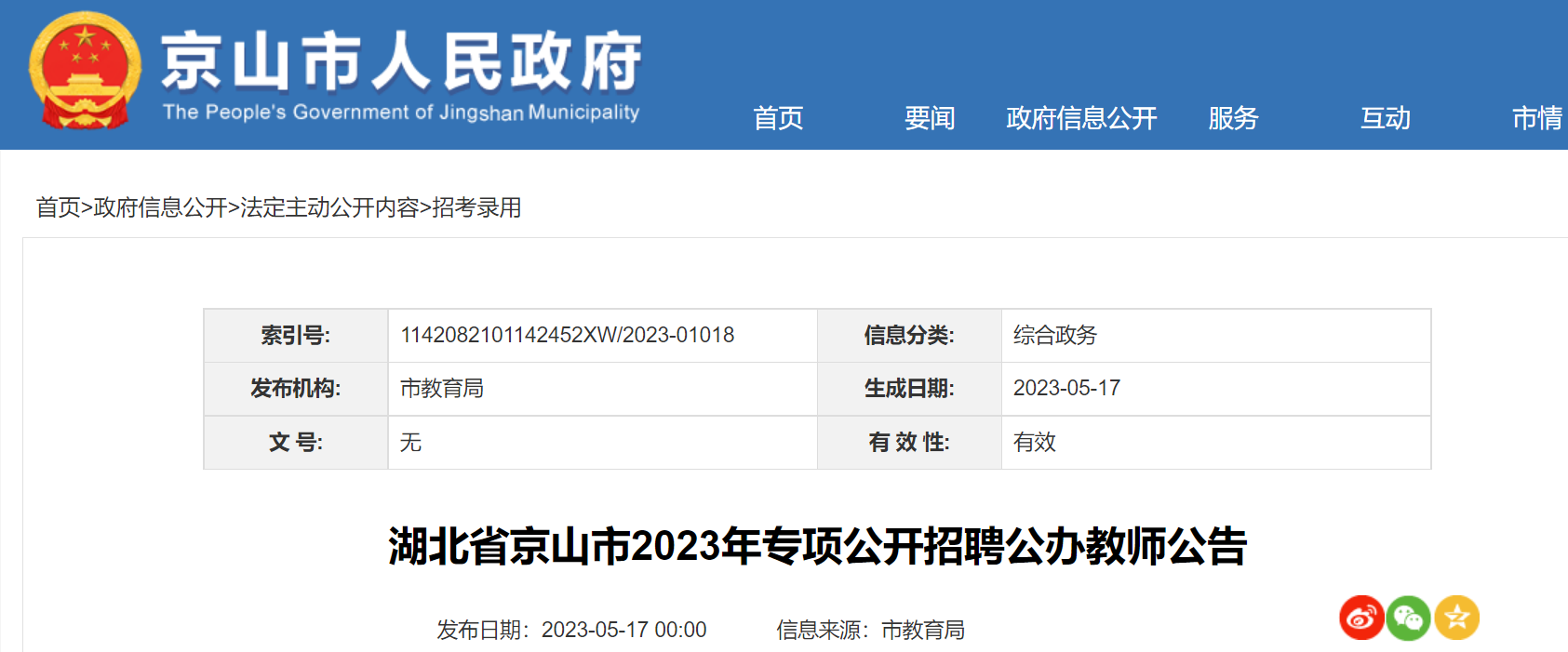Open the 市情 navigation tab
Viewport: 1568px width, 652px height.
click(1537, 118)
